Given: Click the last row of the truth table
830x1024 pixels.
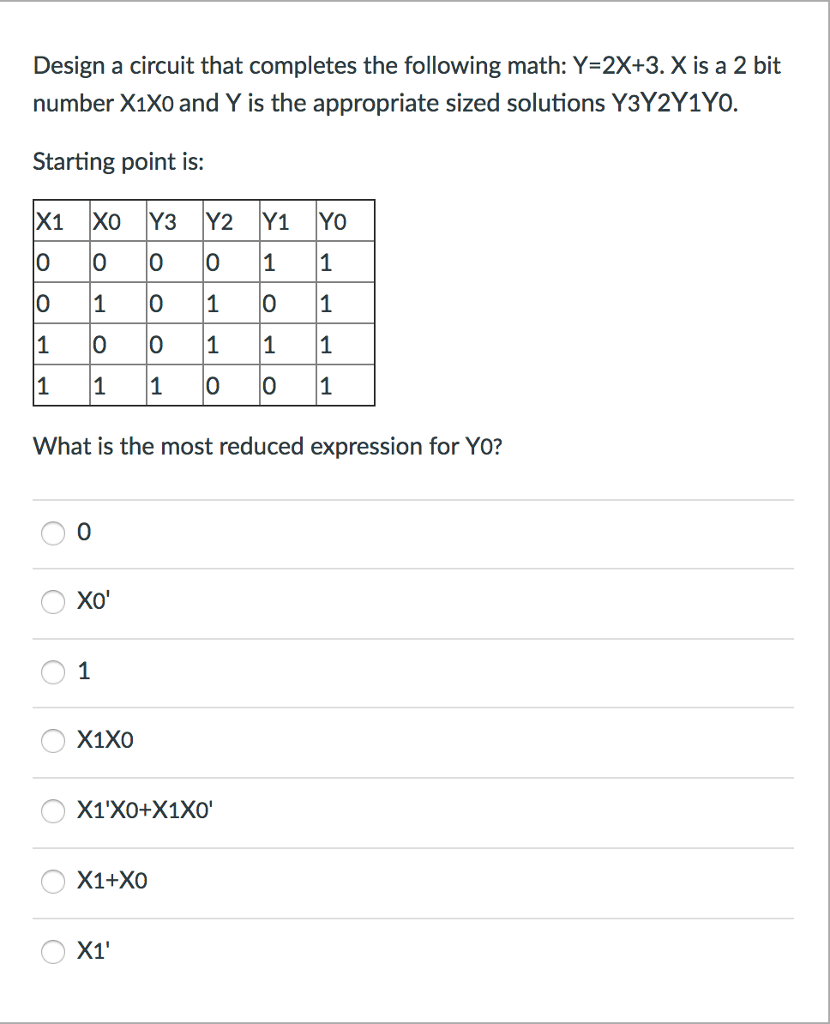Looking at the screenshot, I should [200, 385].
